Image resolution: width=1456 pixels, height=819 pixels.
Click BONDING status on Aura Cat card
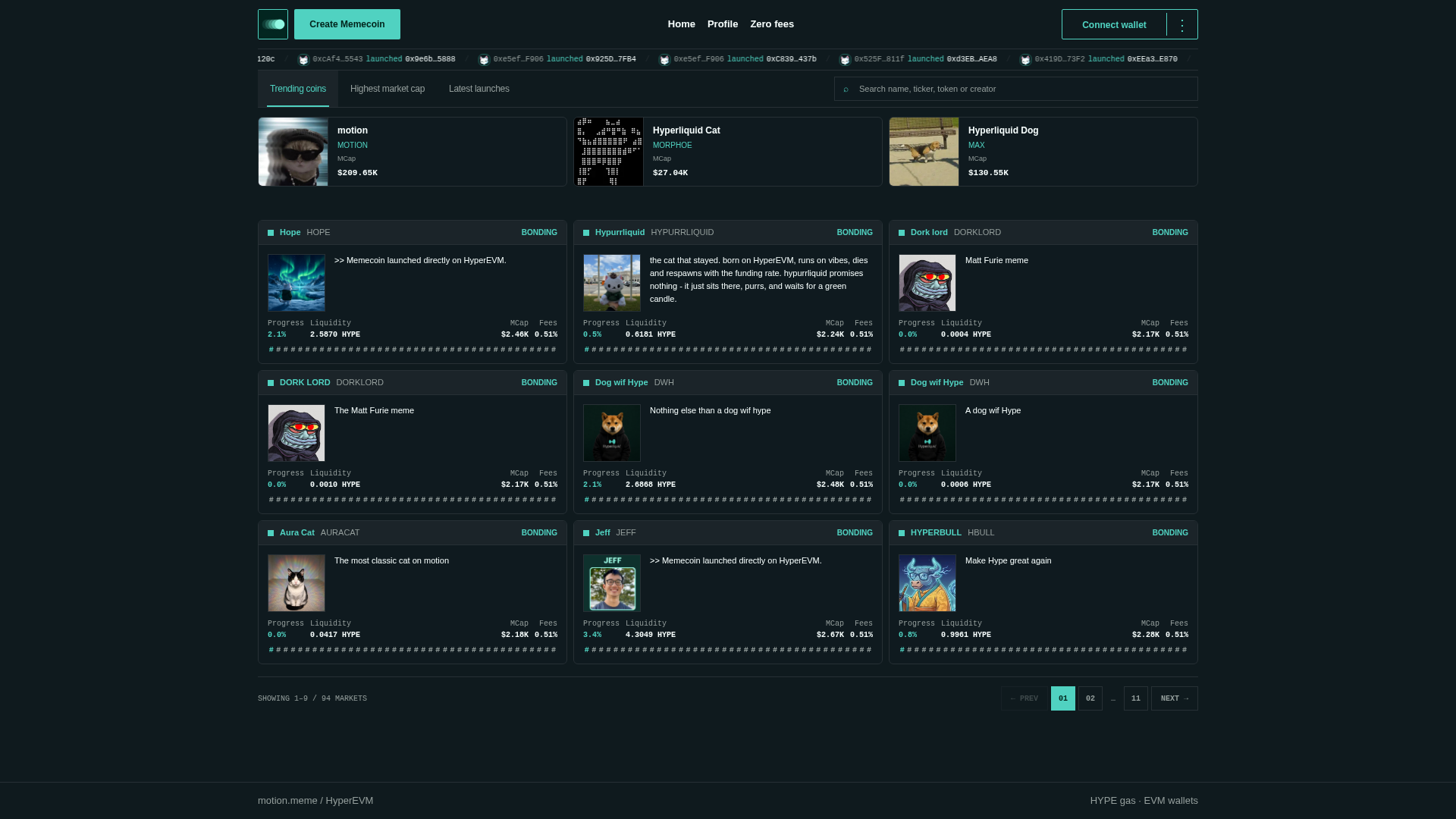(539, 533)
